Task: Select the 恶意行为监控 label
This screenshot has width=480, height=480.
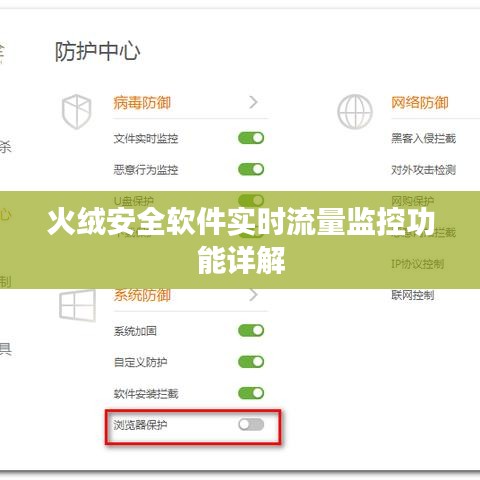Action: click(x=146, y=170)
